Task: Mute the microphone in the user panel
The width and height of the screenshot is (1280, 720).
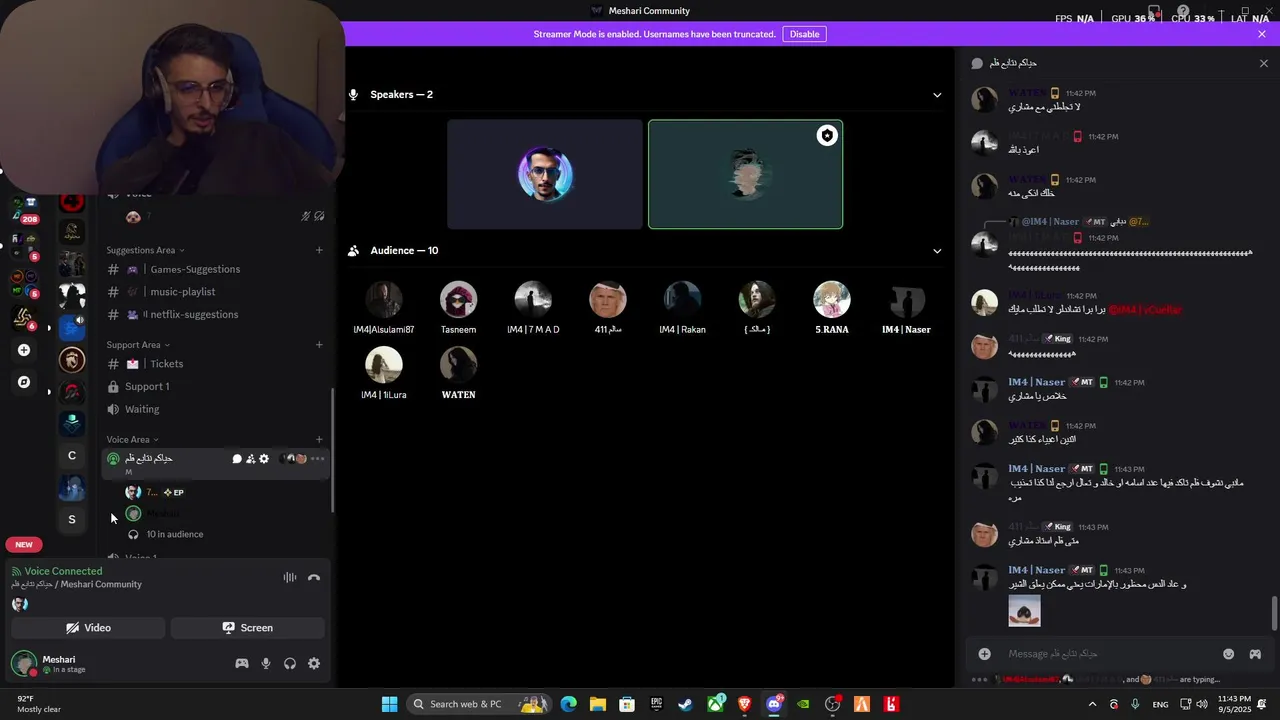Action: [x=266, y=663]
